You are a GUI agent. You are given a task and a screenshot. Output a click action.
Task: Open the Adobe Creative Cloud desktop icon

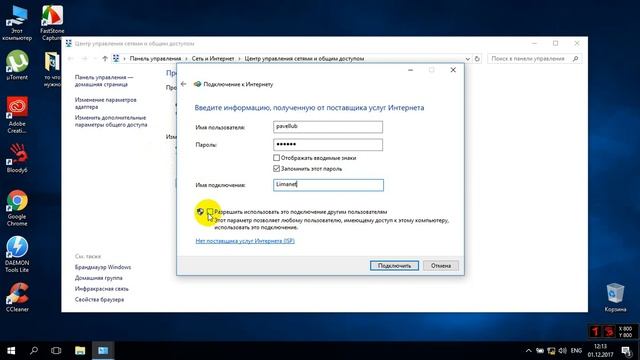click(x=17, y=115)
